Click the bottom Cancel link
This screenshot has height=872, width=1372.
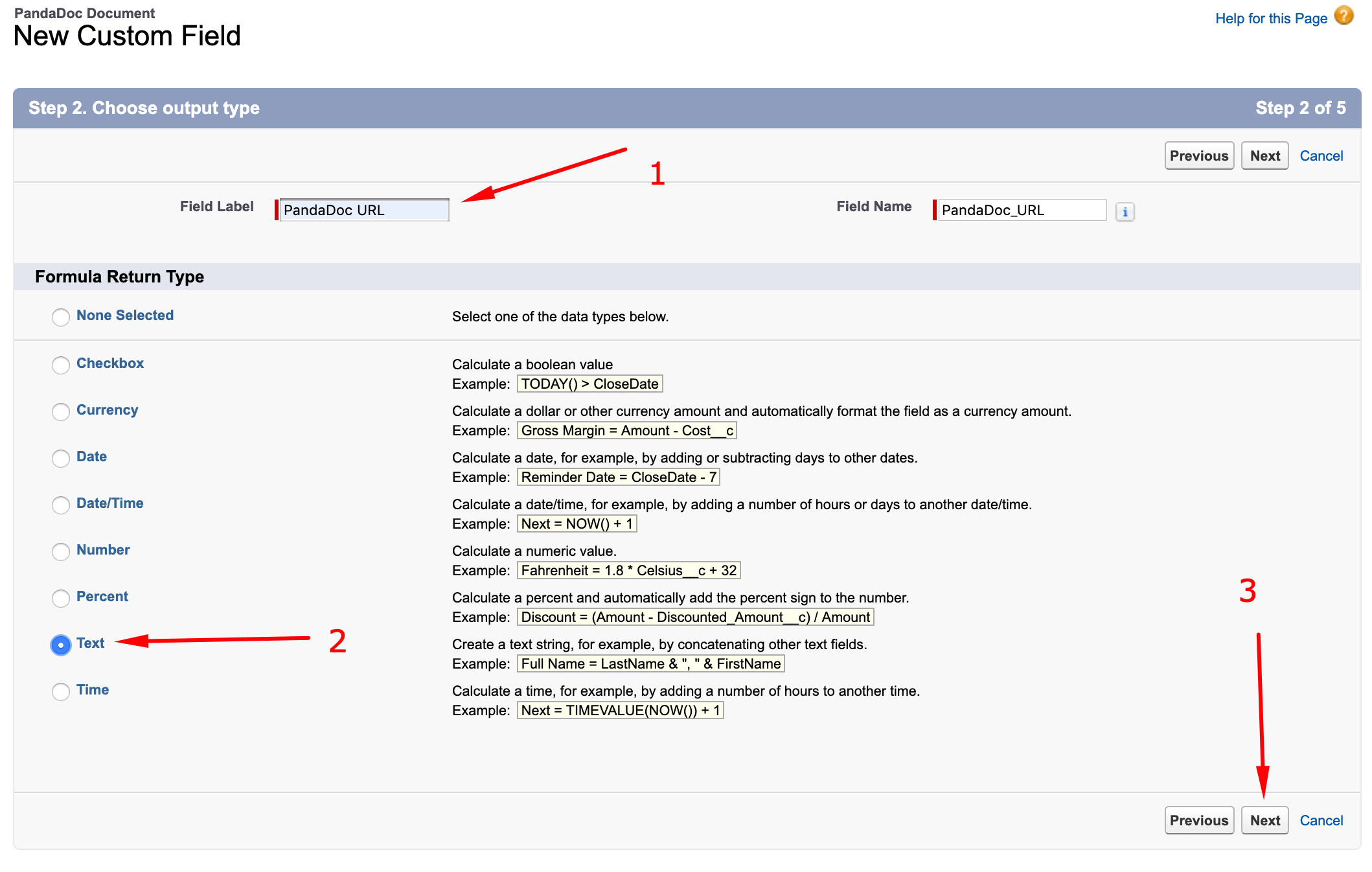coord(1321,821)
